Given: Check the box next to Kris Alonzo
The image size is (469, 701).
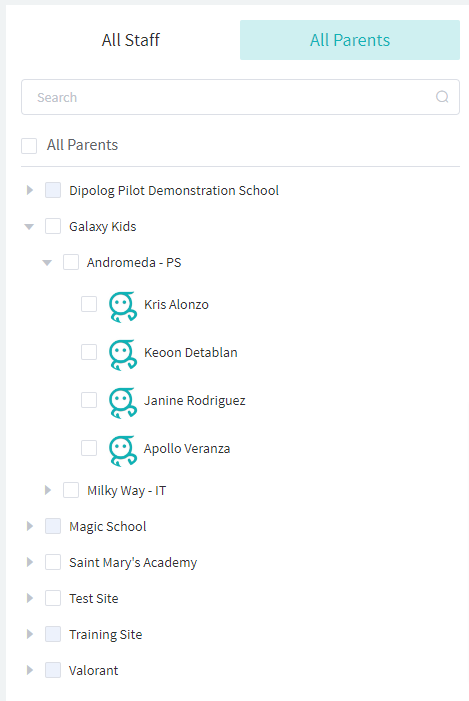Looking at the screenshot, I should (x=89, y=304).
